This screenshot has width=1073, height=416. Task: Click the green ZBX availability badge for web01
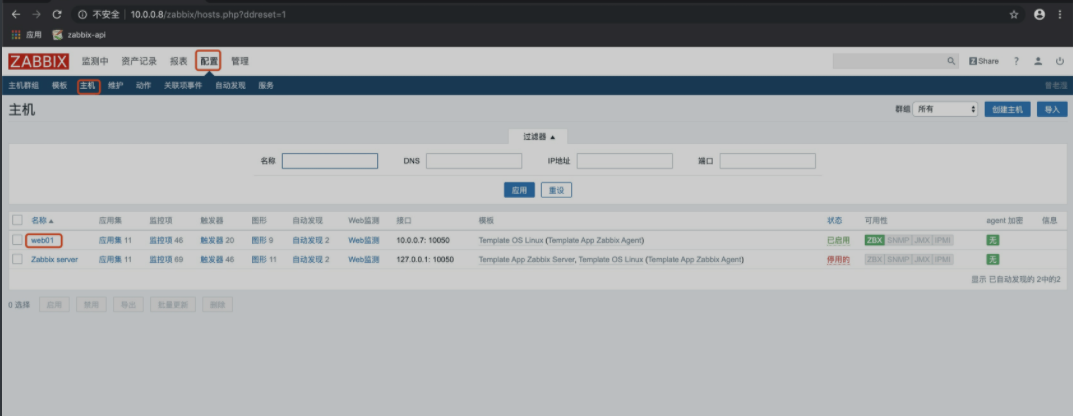click(x=875, y=240)
